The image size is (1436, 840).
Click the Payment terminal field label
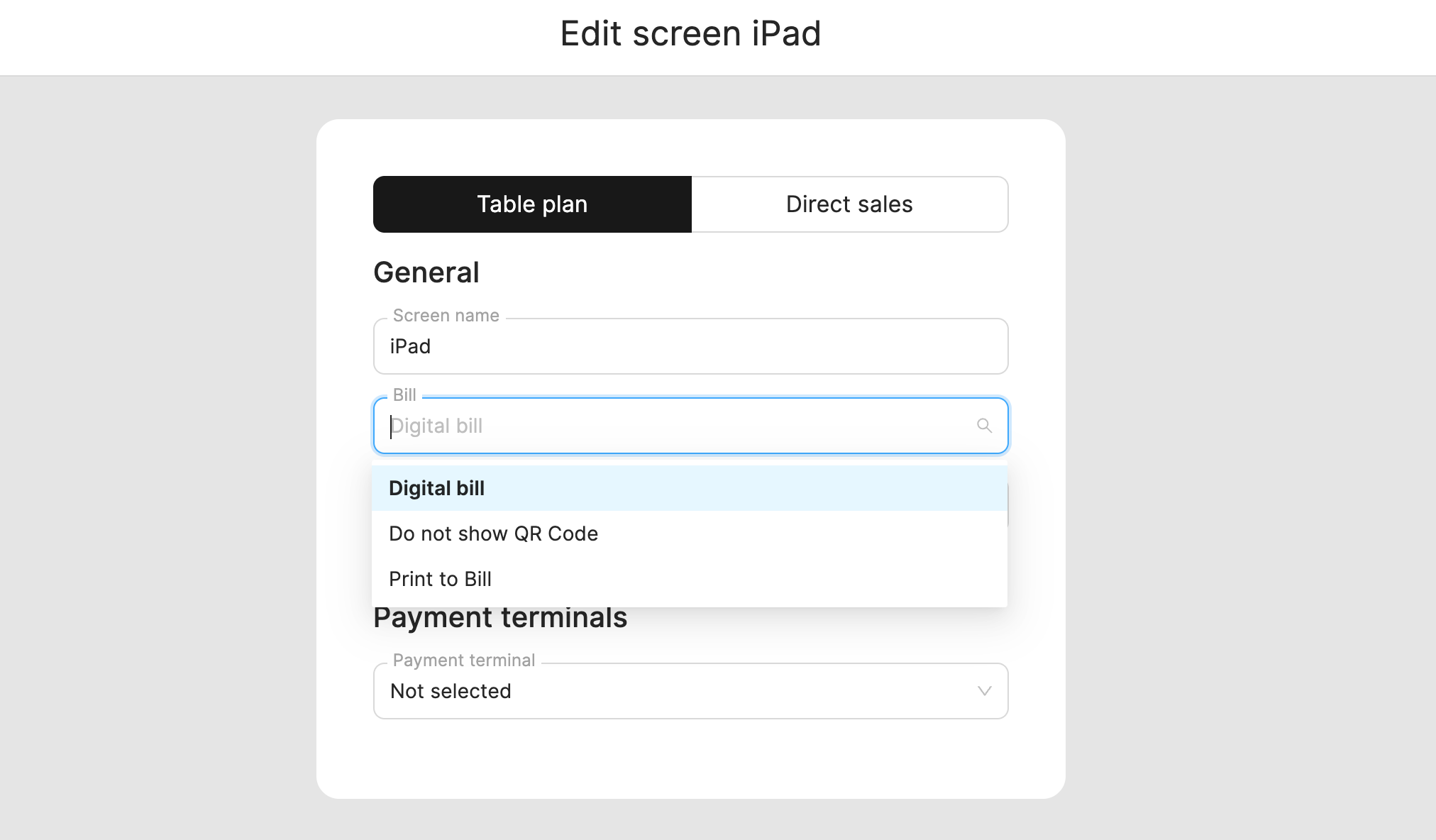pyautogui.click(x=464, y=661)
